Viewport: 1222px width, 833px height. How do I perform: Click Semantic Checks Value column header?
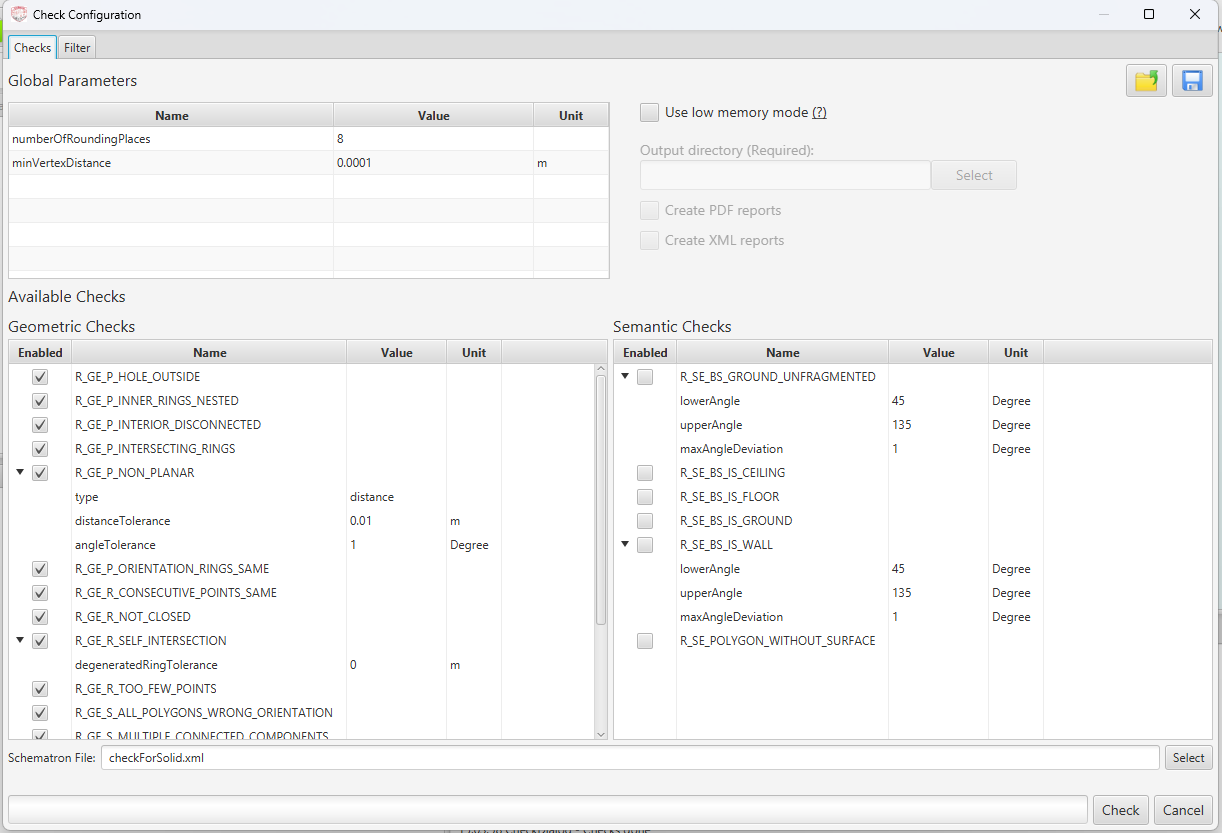point(938,352)
